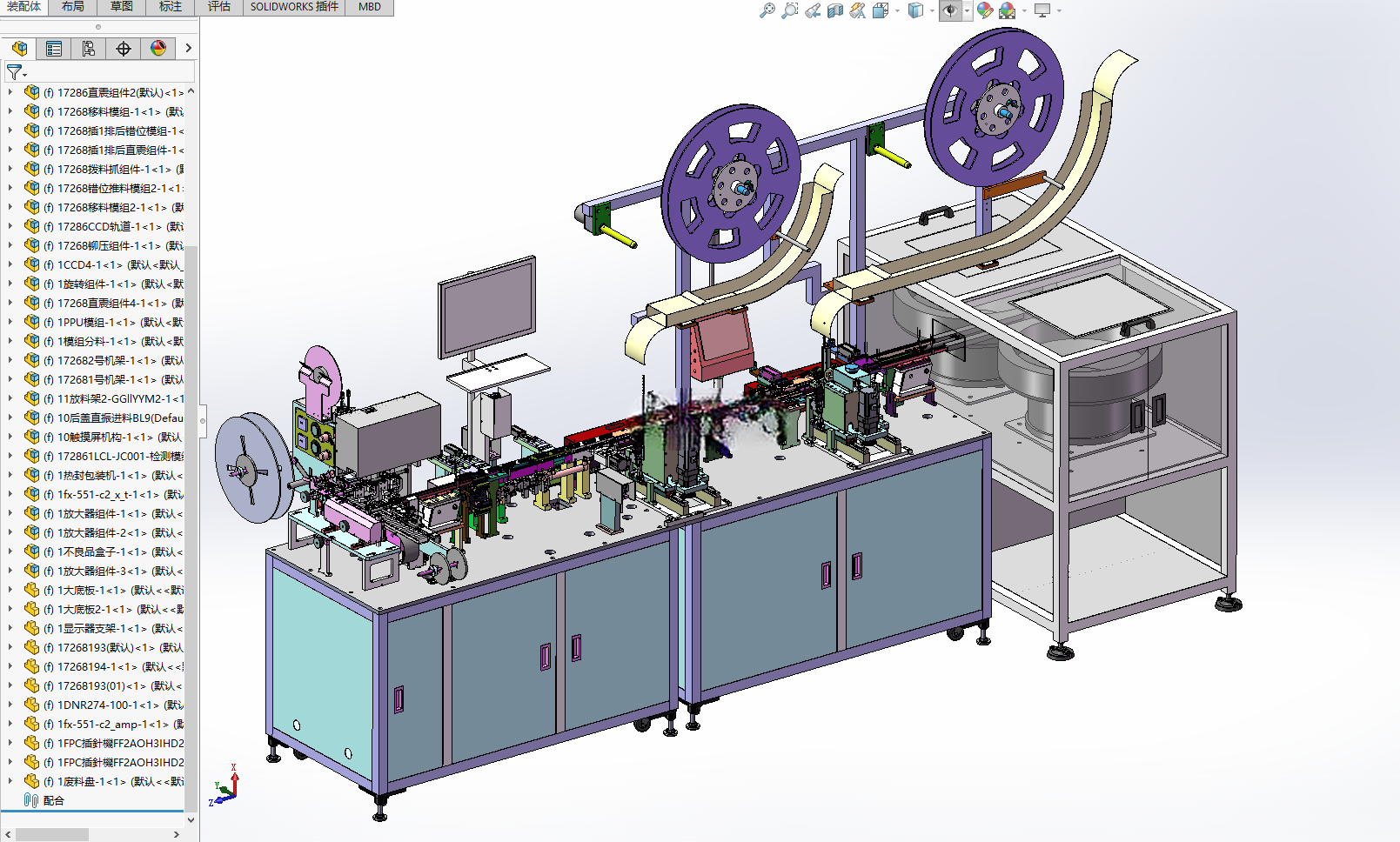This screenshot has height=842, width=1400.
Task: Toggle the Hide/Show Items eye button
Action: click(x=950, y=10)
